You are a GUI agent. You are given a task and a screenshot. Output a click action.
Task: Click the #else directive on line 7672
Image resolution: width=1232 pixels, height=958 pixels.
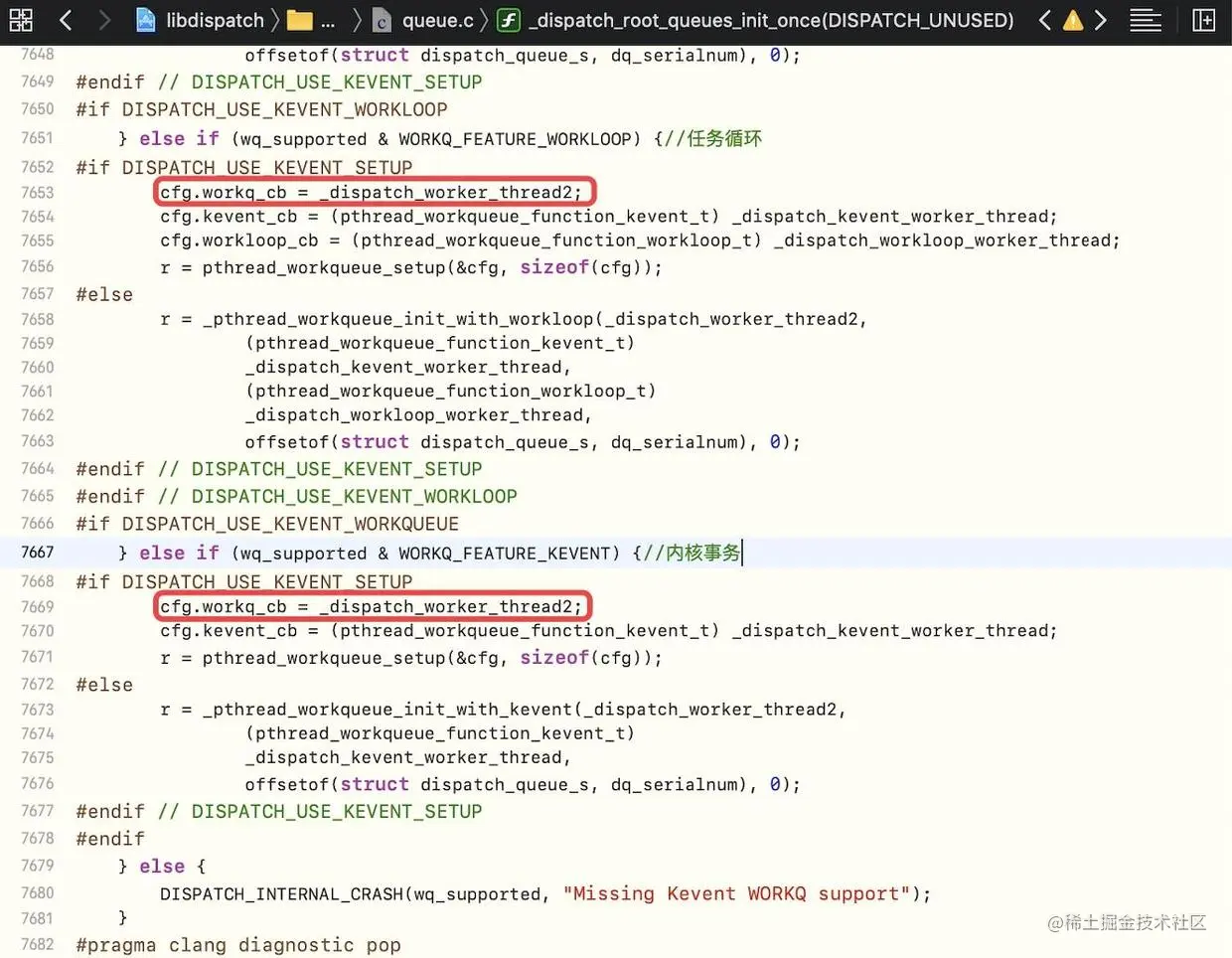[x=104, y=686]
